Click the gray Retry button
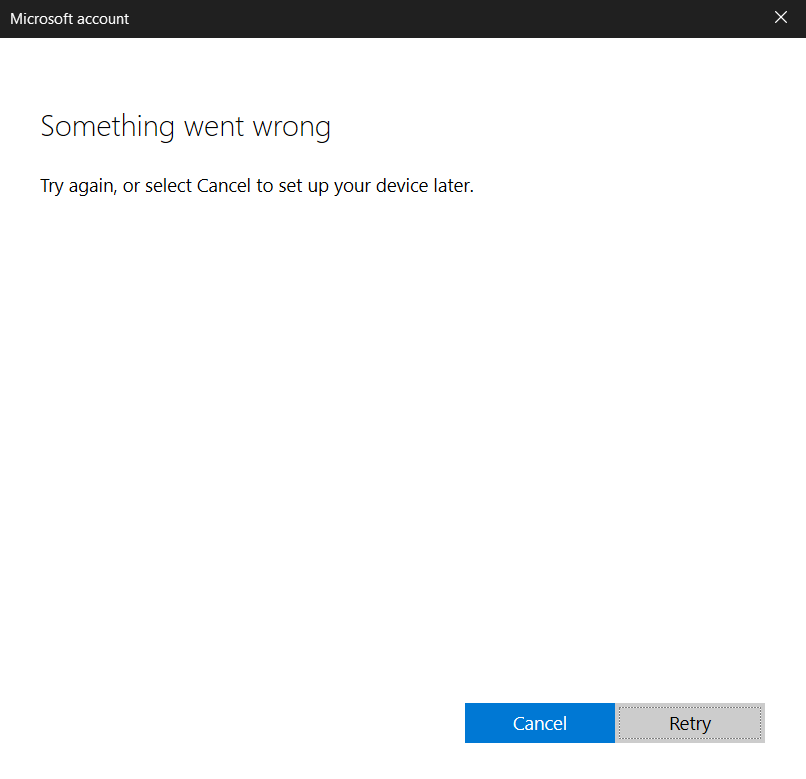Screen dimensions: 806x779 [x=689, y=722]
